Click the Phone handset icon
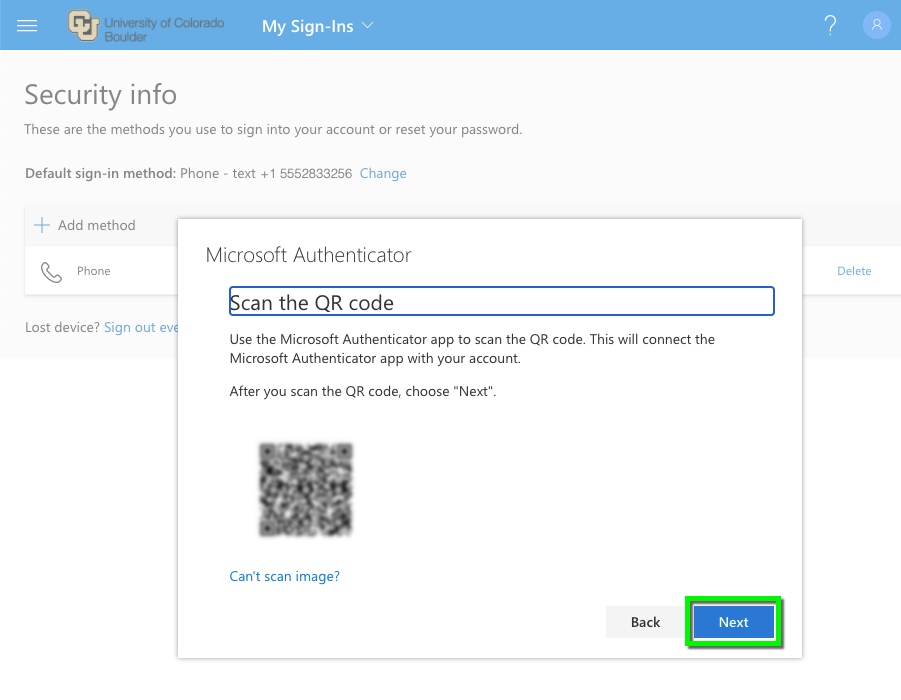This screenshot has height=700, width=901. pos(51,272)
